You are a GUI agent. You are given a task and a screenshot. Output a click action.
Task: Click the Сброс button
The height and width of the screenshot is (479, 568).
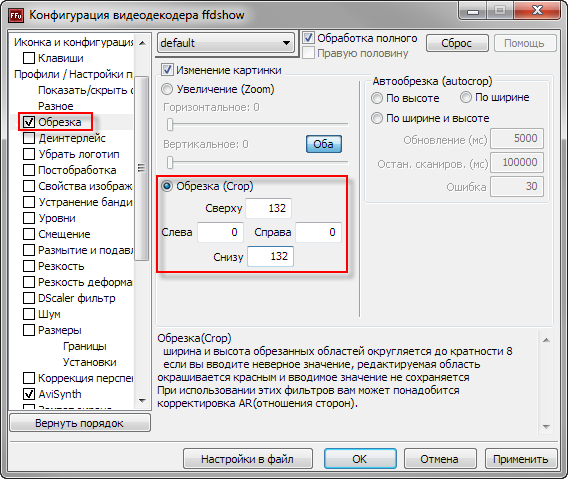pos(457,43)
